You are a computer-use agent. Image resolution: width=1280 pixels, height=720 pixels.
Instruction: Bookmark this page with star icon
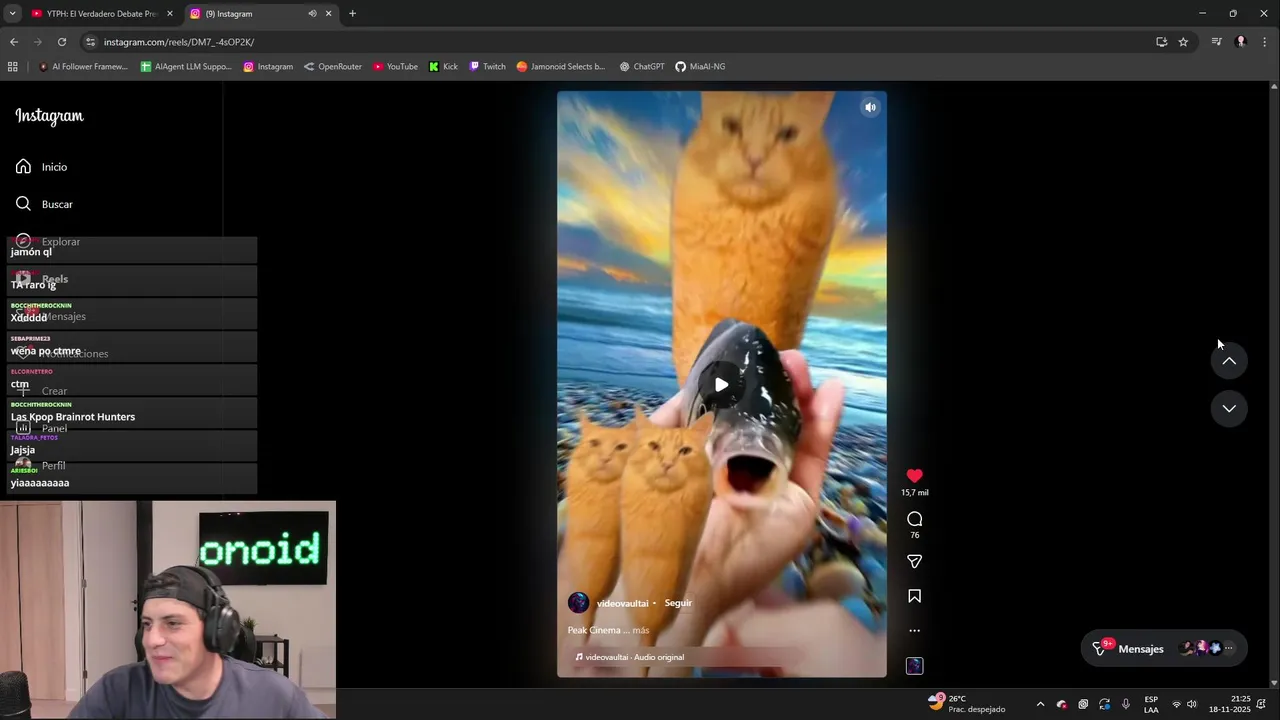[x=1183, y=42]
